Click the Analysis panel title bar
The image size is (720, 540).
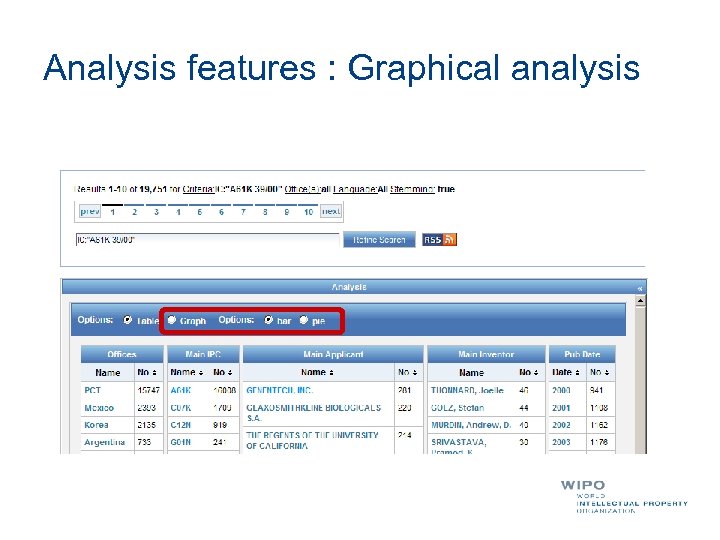click(354, 287)
